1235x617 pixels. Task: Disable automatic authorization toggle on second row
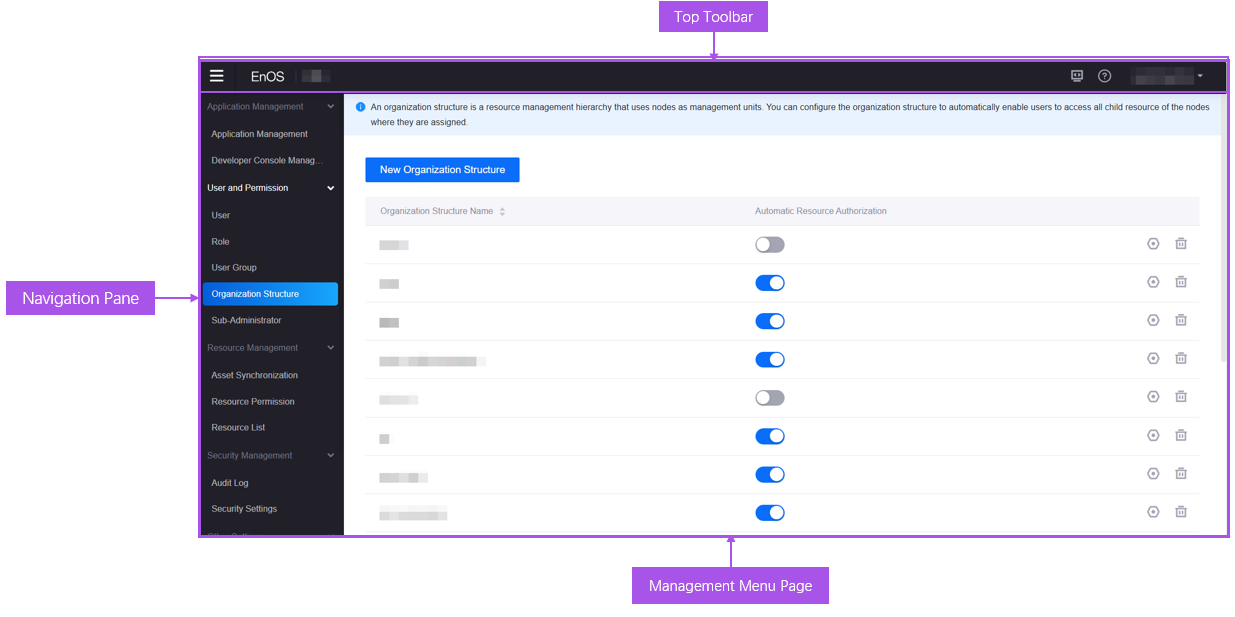click(769, 283)
